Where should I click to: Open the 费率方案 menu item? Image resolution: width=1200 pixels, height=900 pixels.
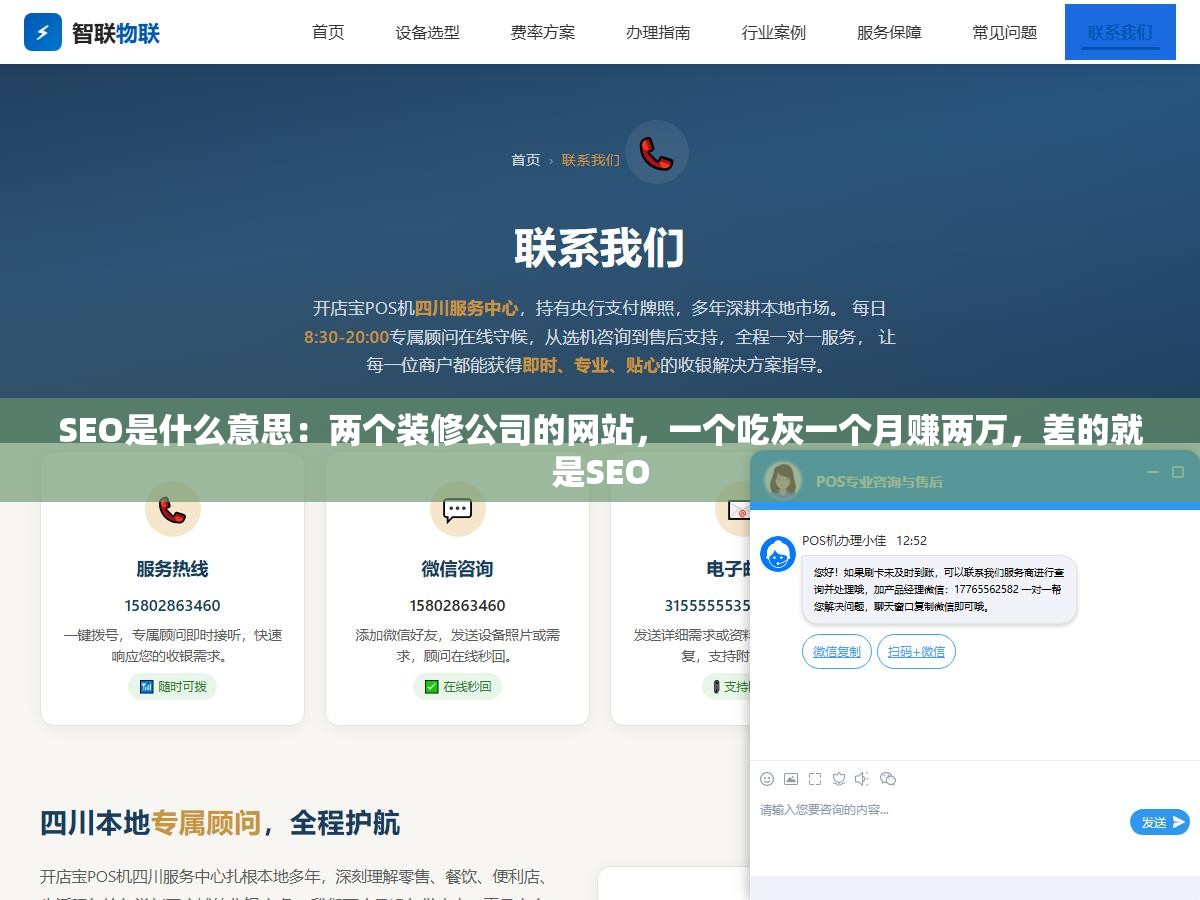pos(543,32)
